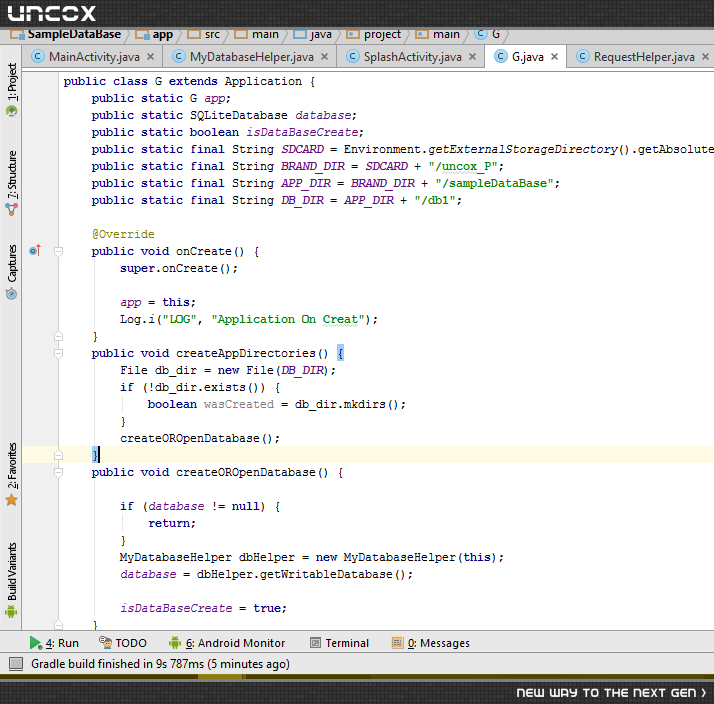
Task: Open the 4: Run tool window
Action: click(54, 643)
